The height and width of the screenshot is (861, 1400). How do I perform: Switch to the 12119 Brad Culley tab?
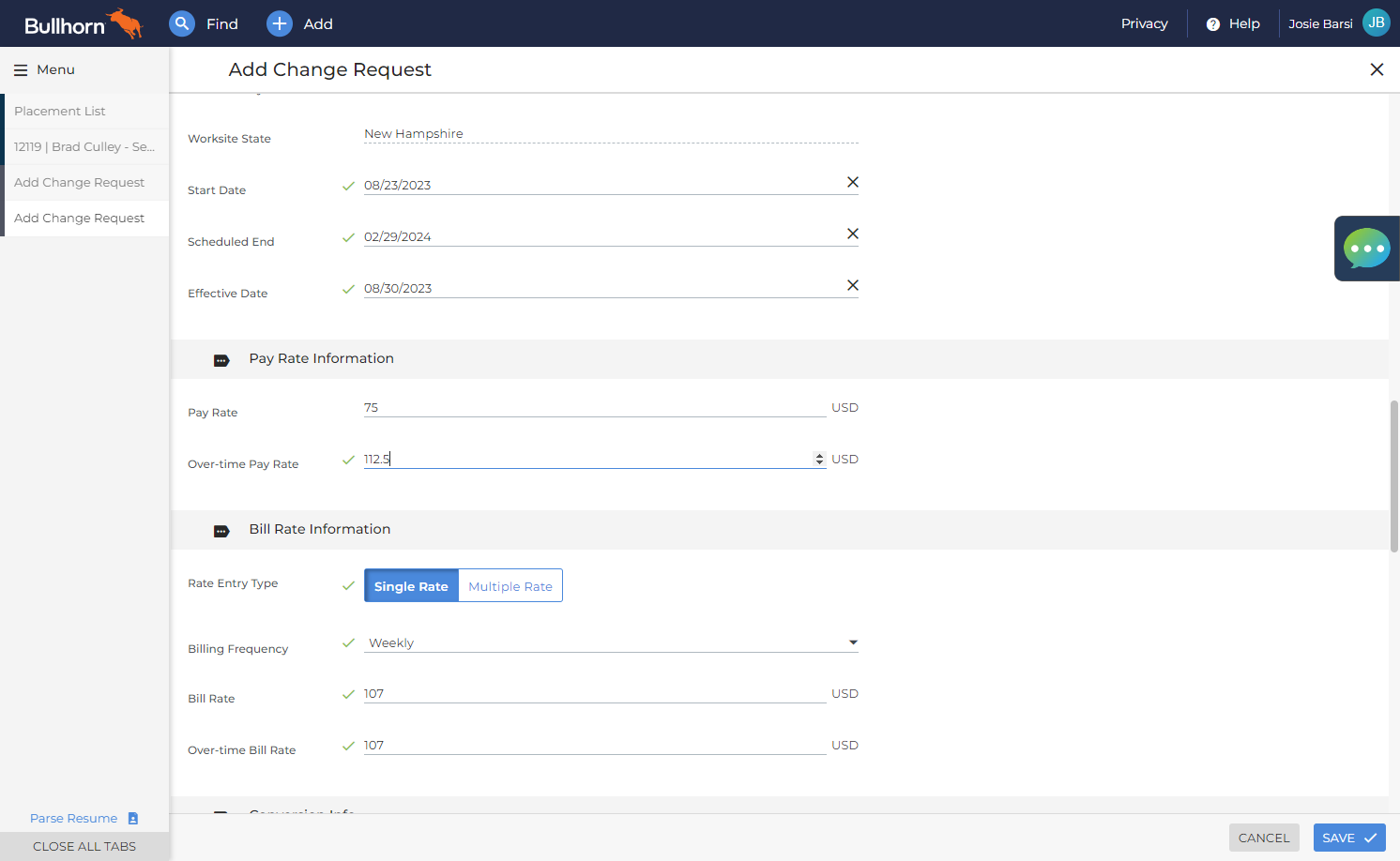84,147
